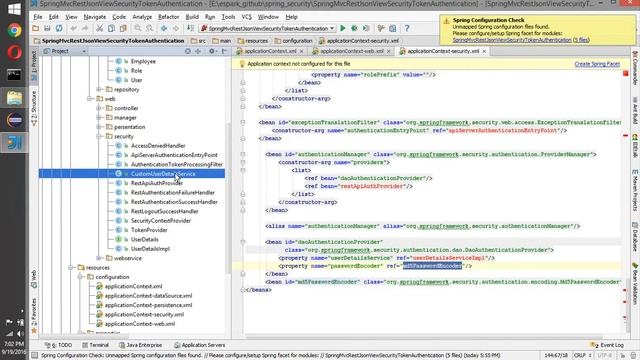
Task: Switch to applicationContext-web.xml editor tab
Action: (351, 51)
